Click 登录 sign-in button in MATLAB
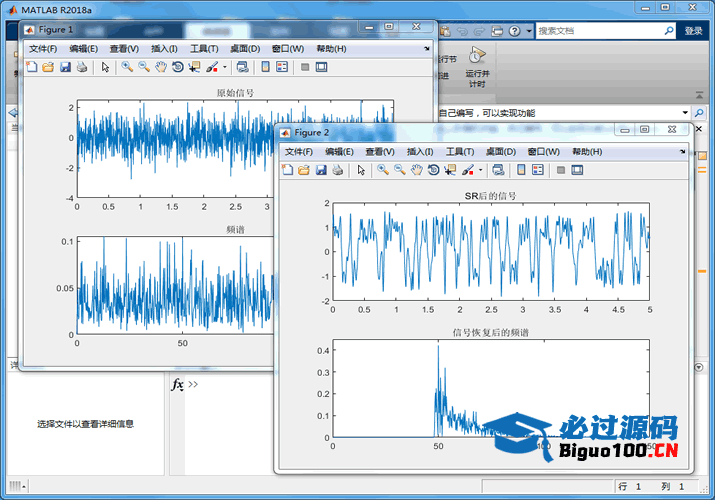The width and height of the screenshot is (715, 500). coord(693,31)
